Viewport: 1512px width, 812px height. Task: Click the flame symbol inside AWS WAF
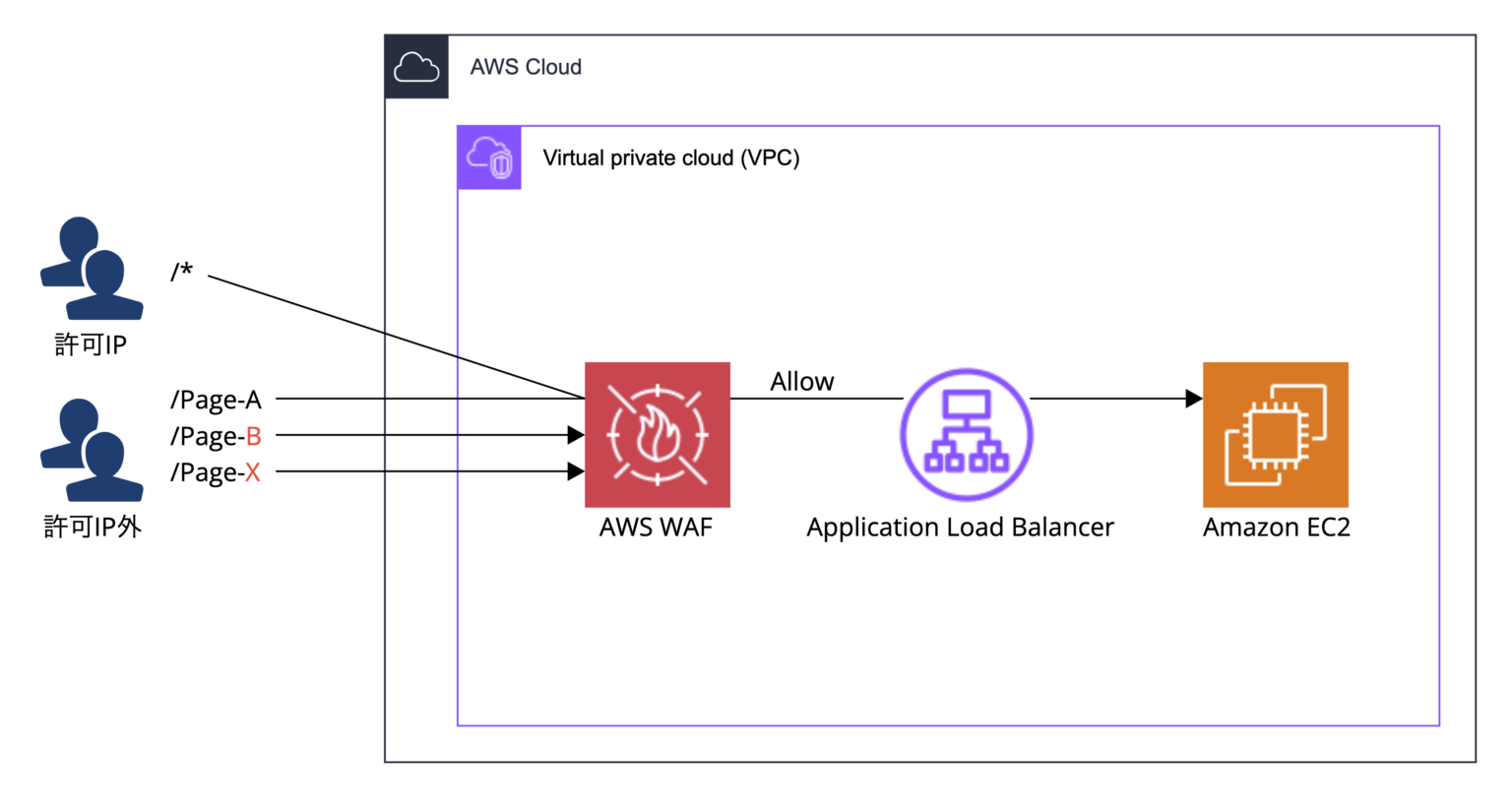point(657,434)
